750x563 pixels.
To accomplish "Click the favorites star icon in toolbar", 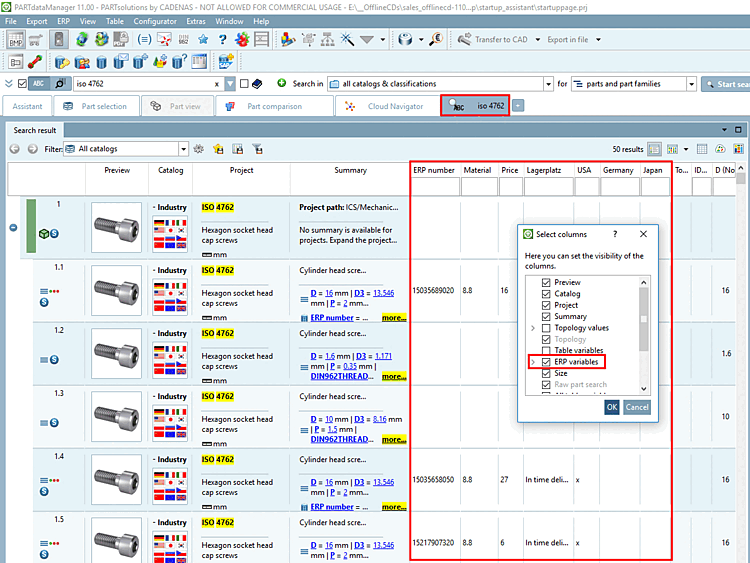I will 203,40.
